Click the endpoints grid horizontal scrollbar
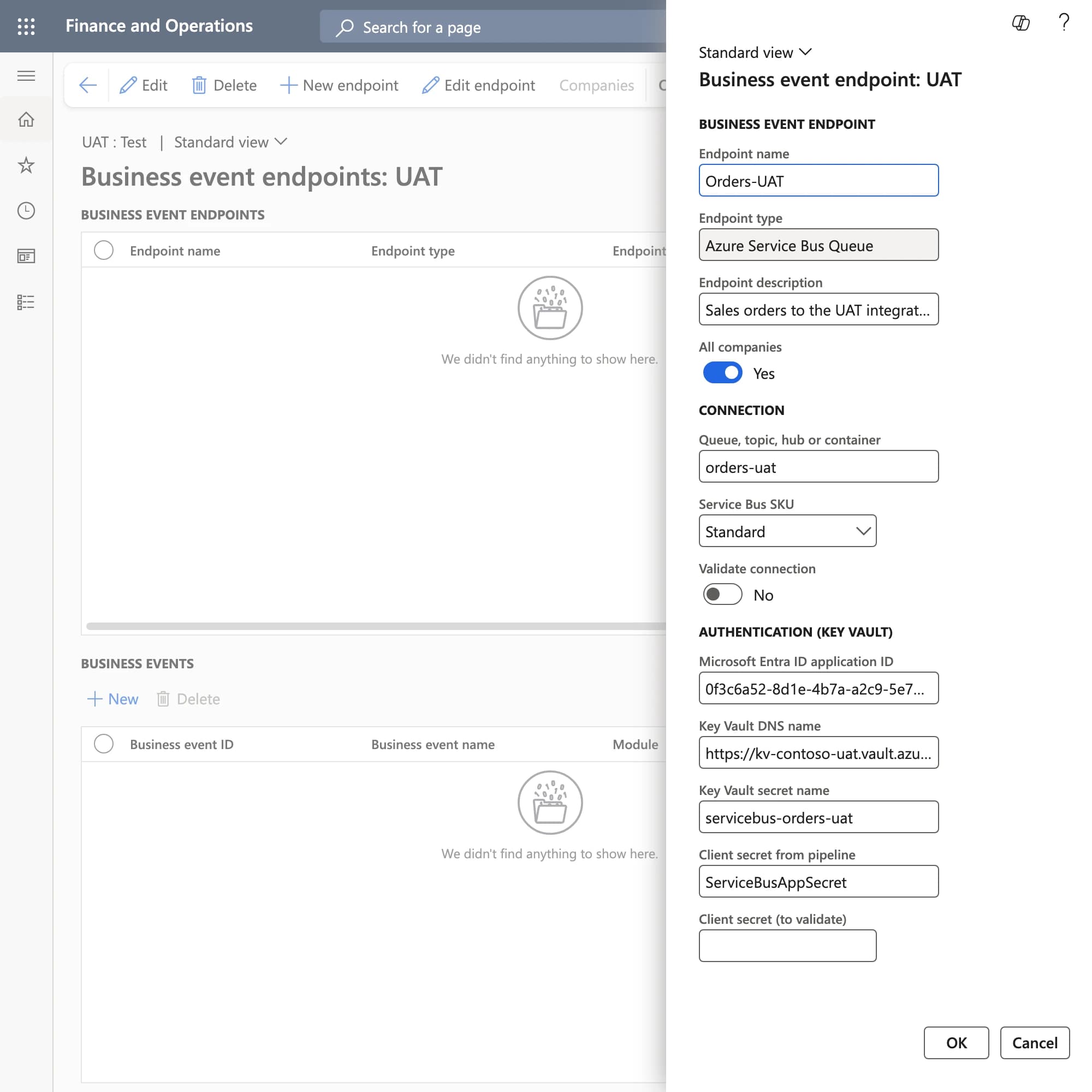This screenshot has height=1092, width=1092. pos(376,626)
